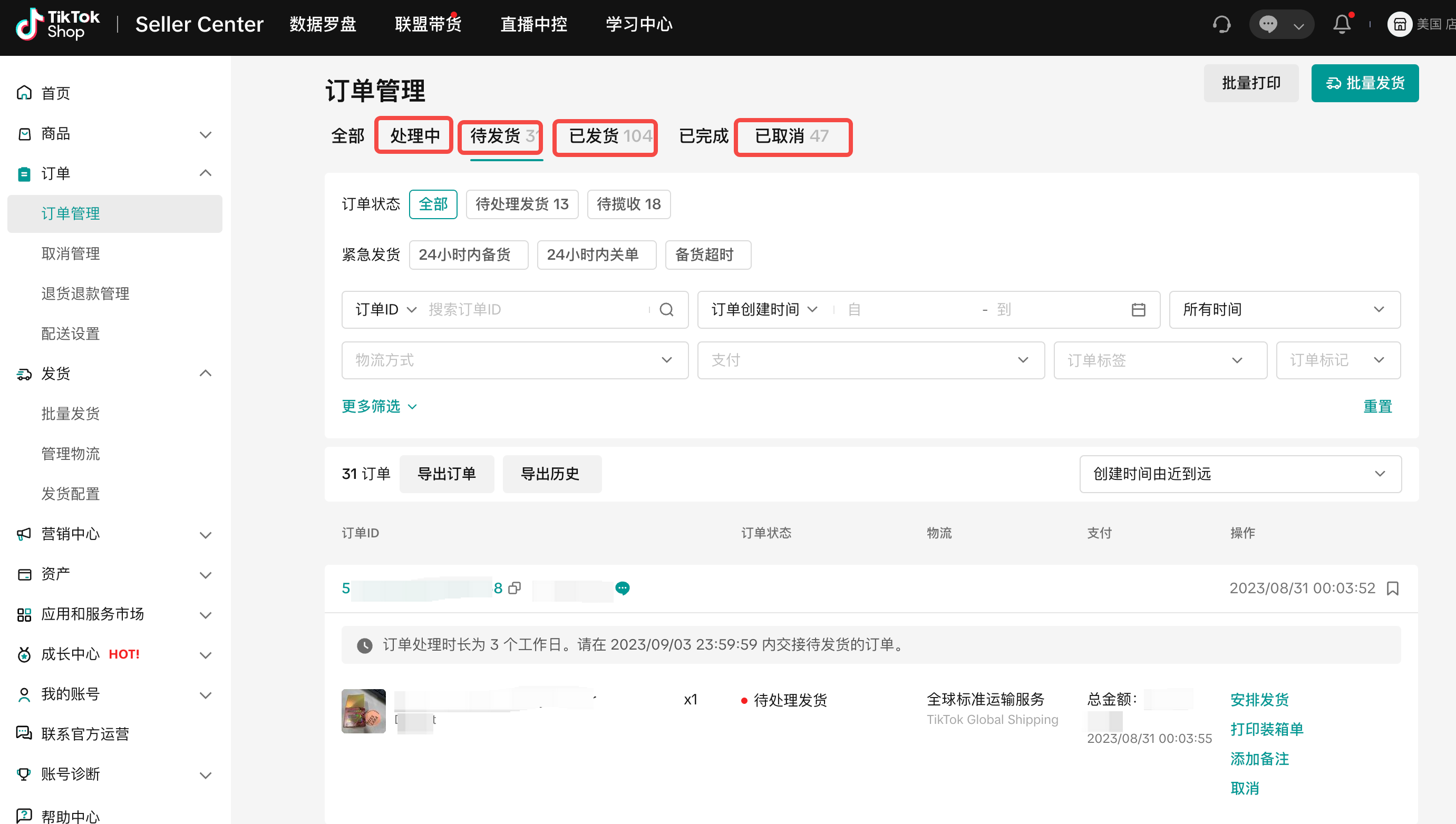Screen dimensions: 1456x824
Task: Click the product thumbnail image
Action: point(363,711)
